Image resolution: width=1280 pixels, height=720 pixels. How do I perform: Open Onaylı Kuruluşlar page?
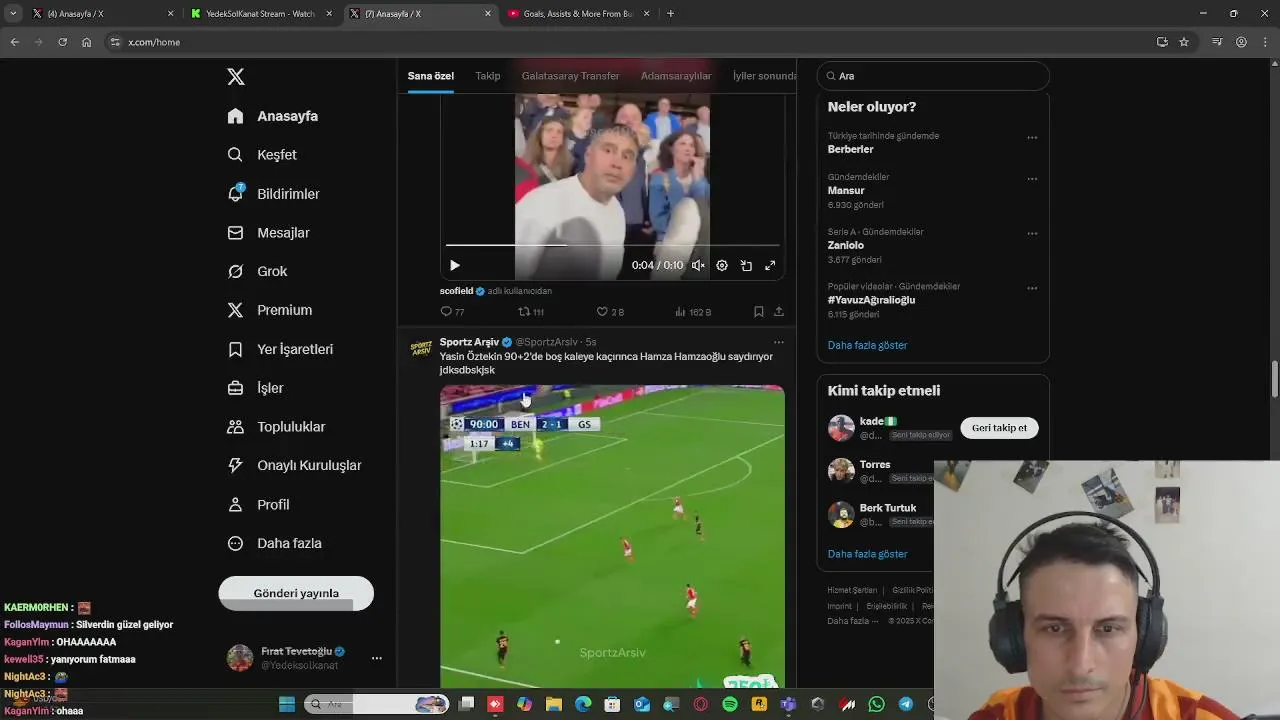pos(294,465)
